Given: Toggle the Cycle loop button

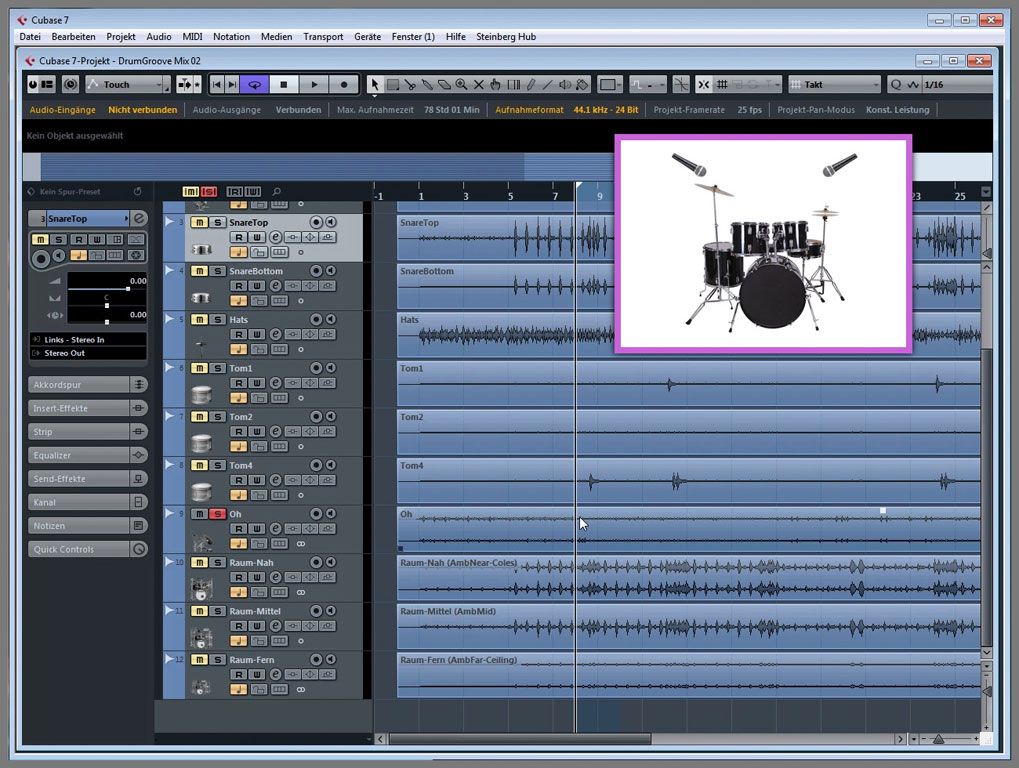Looking at the screenshot, I should (x=255, y=84).
